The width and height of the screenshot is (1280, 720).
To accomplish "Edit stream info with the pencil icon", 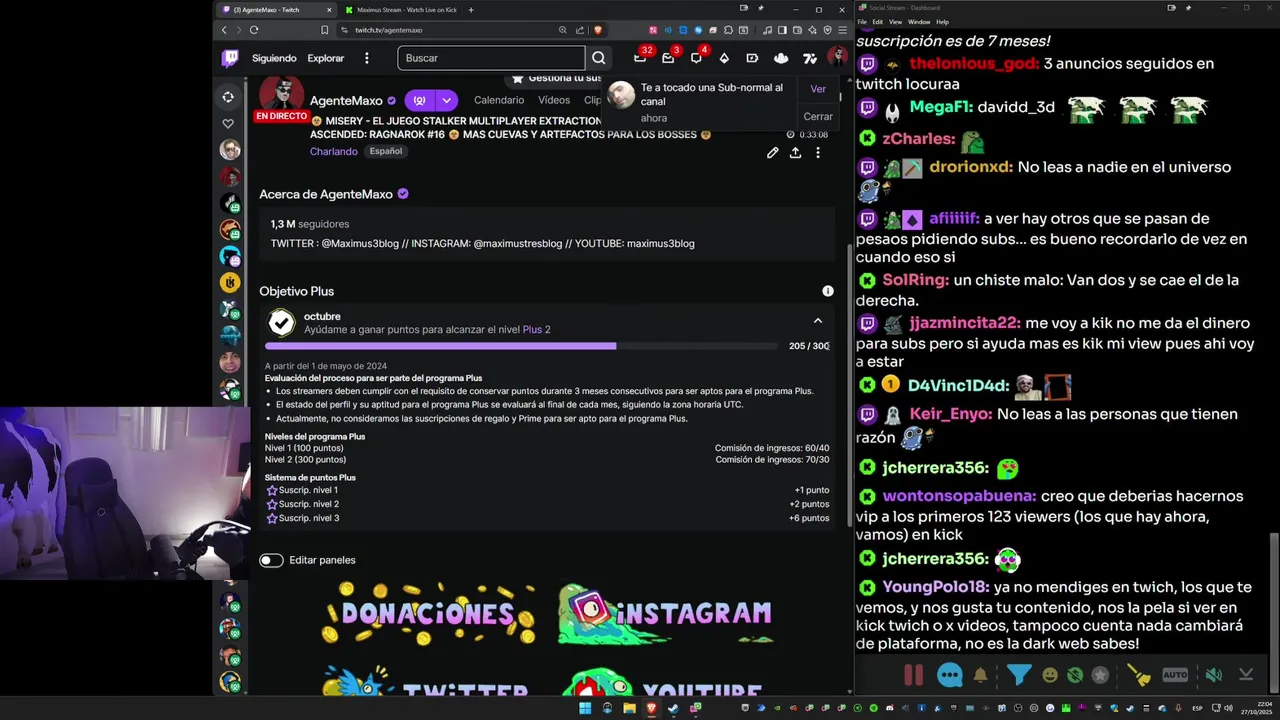I will (772, 153).
